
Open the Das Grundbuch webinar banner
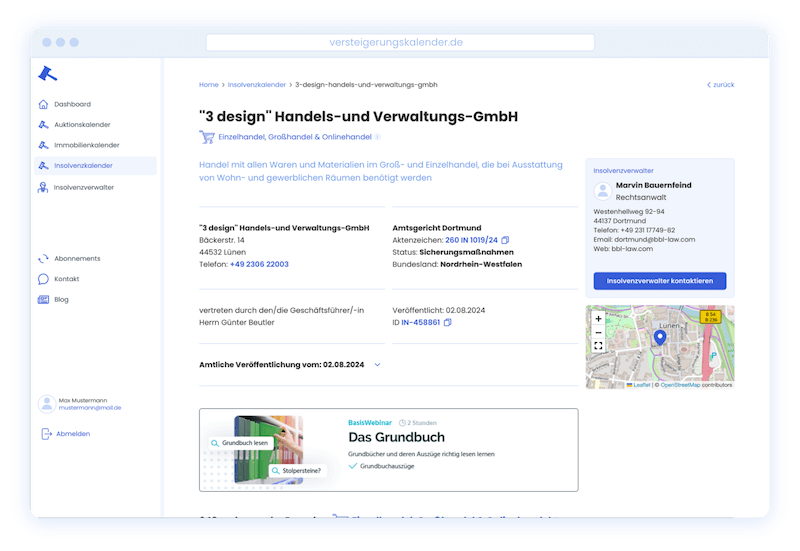point(388,450)
